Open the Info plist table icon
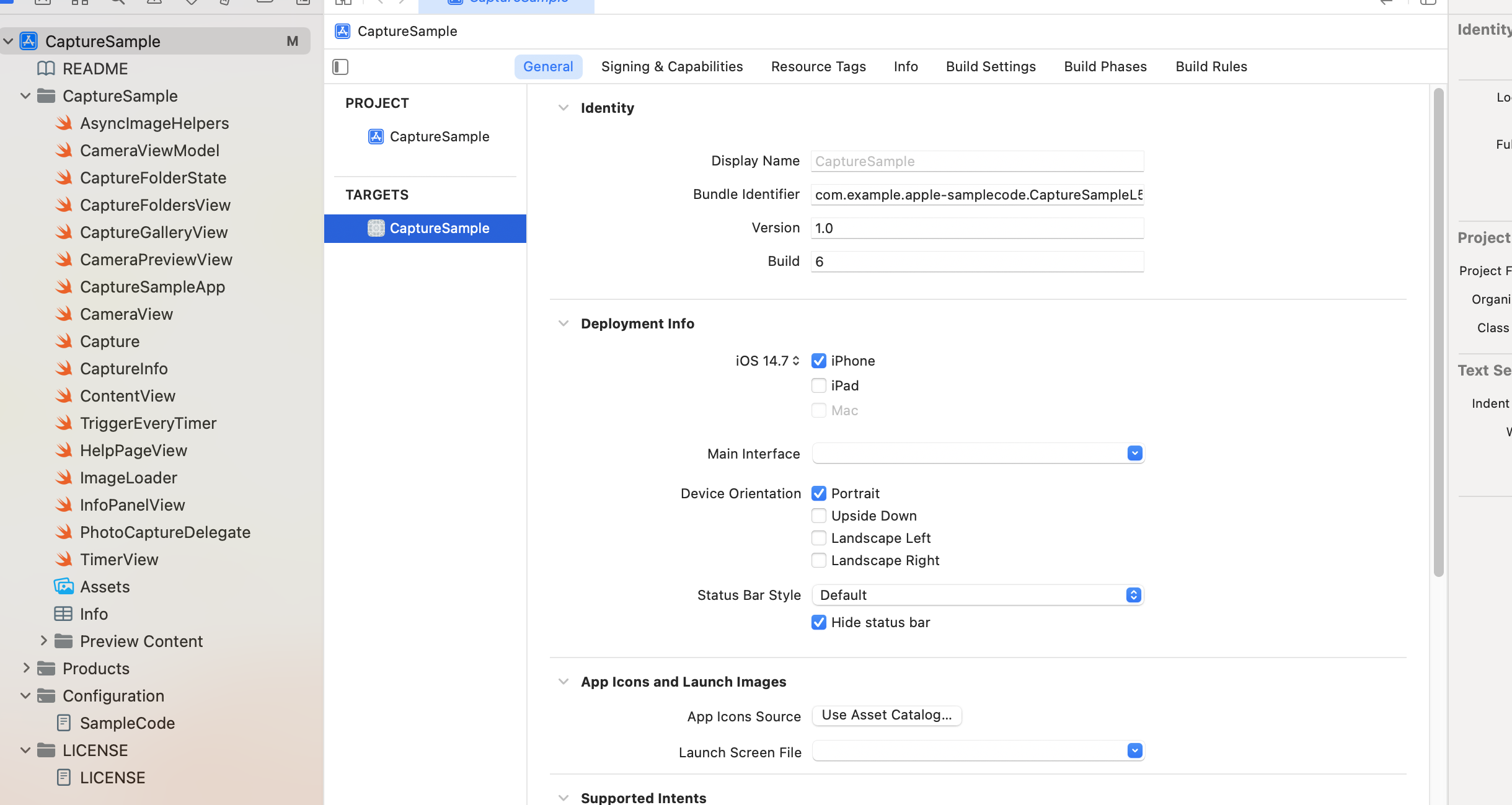This screenshot has height=805, width=1512. 63,614
